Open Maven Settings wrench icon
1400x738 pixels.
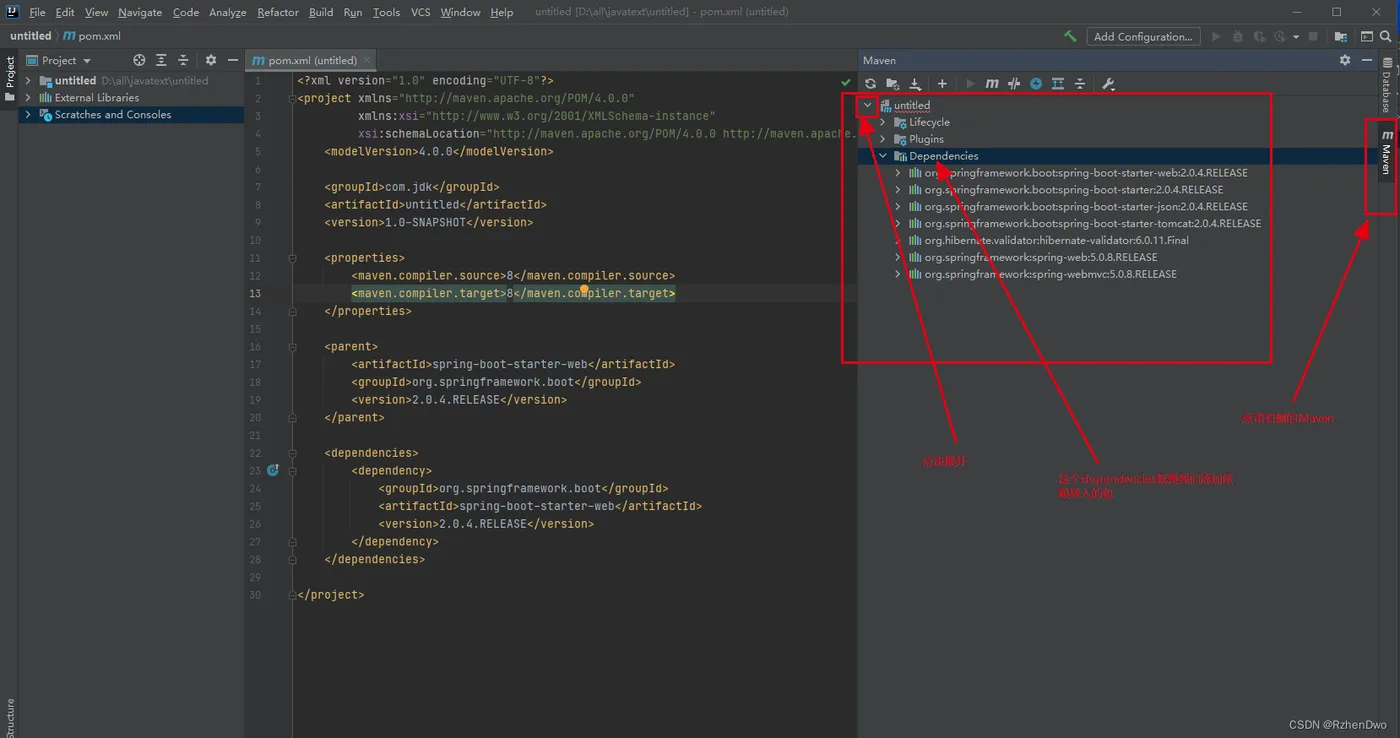[x=1108, y=84]
